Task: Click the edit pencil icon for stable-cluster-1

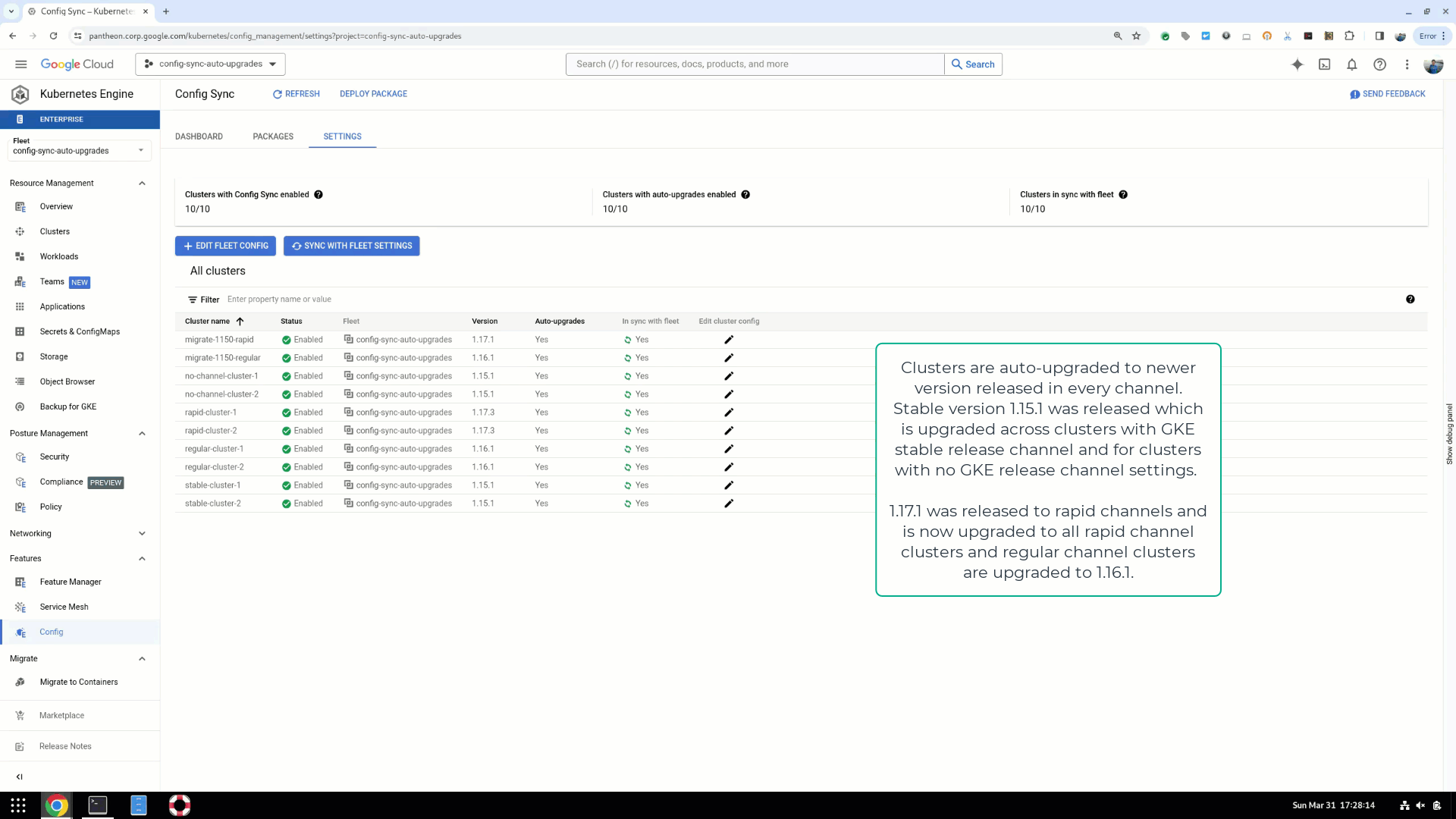Action: click(729, 485)
